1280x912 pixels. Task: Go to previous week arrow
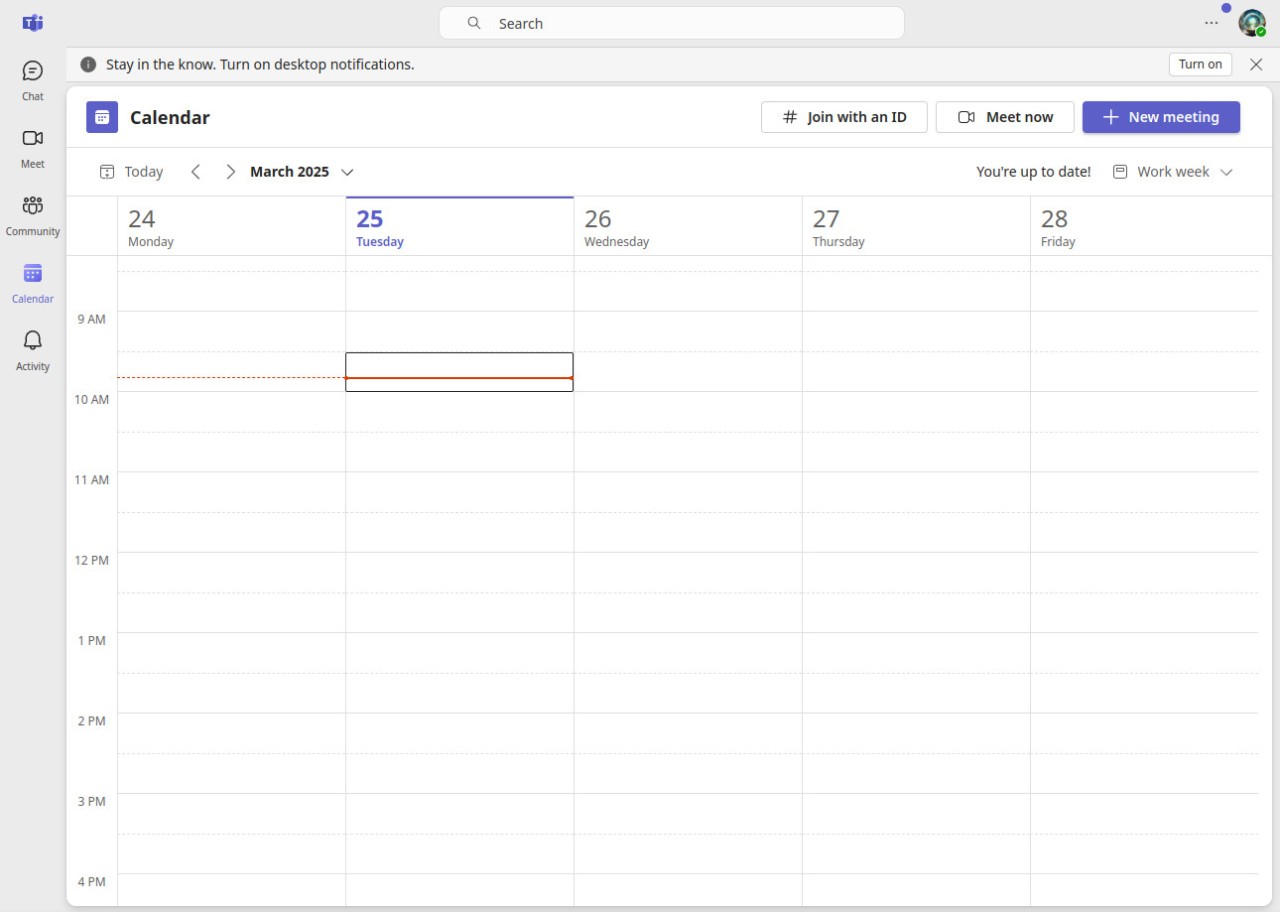196,172
